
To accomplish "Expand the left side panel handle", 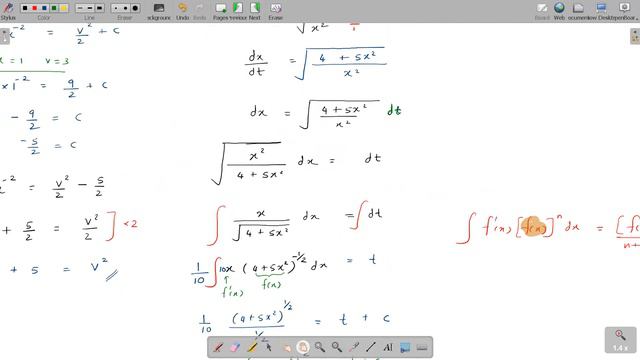I will click(x=4, y=37).
